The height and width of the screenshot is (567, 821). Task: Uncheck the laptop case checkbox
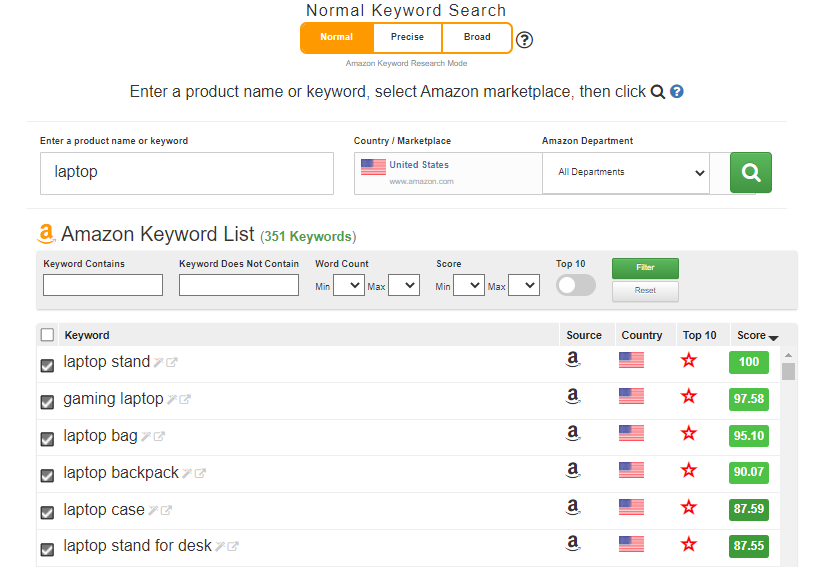(47, 512)
